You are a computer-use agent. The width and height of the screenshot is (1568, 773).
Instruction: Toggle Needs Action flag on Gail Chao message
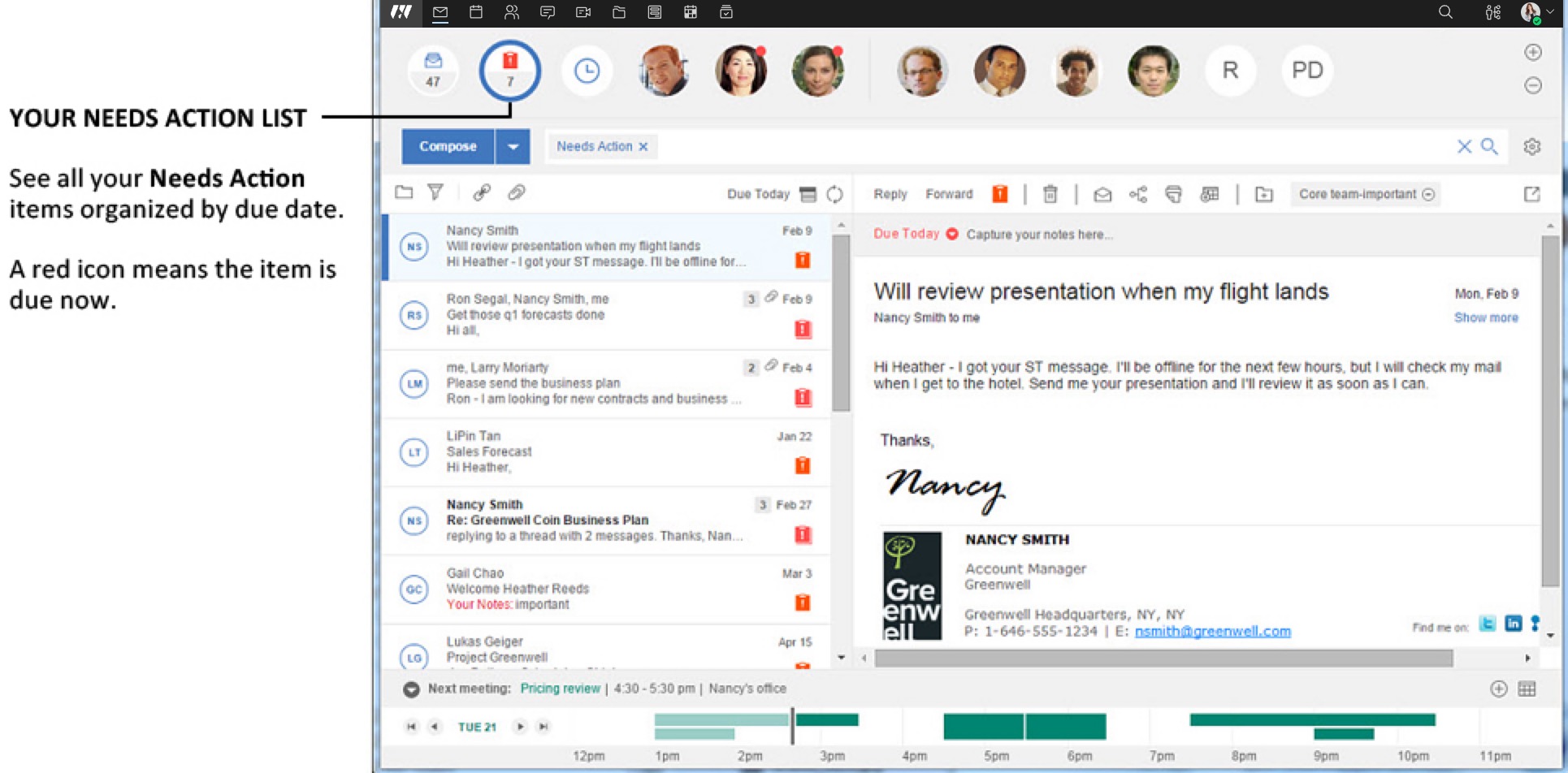[803, 602]
